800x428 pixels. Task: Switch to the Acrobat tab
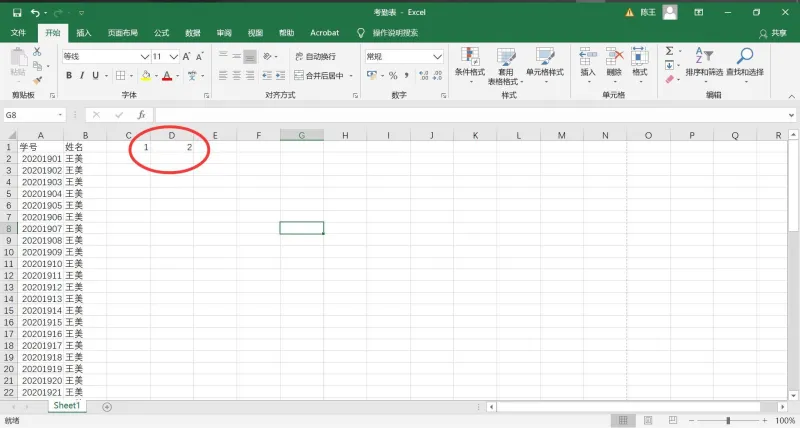click(324, 33)
